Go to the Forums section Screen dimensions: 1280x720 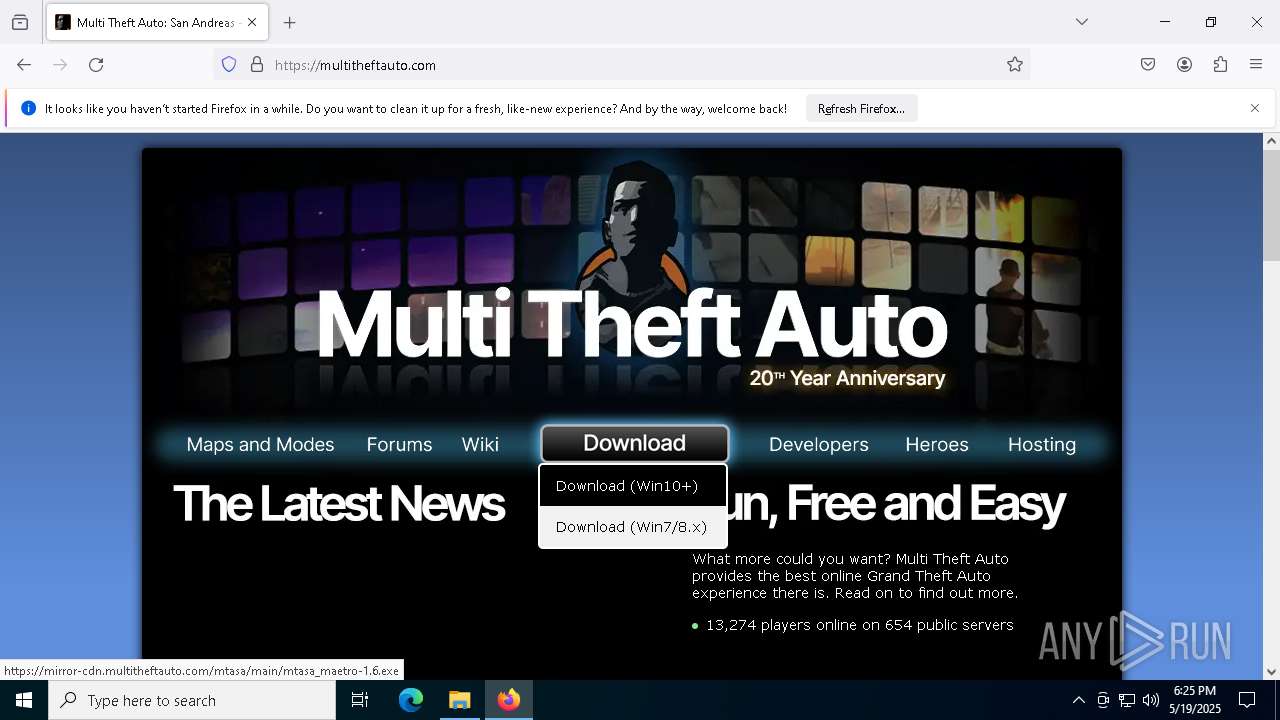coord(399,444)
